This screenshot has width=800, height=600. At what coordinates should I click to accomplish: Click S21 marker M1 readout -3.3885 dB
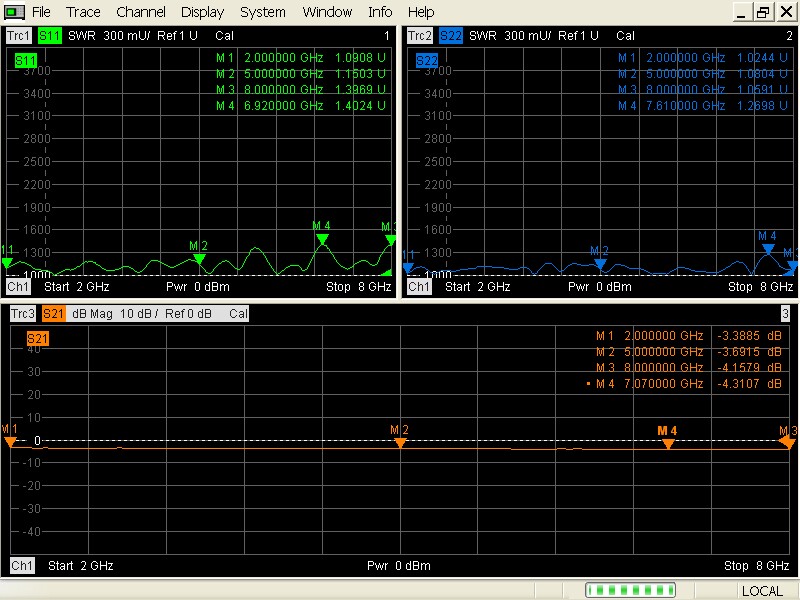749,336
